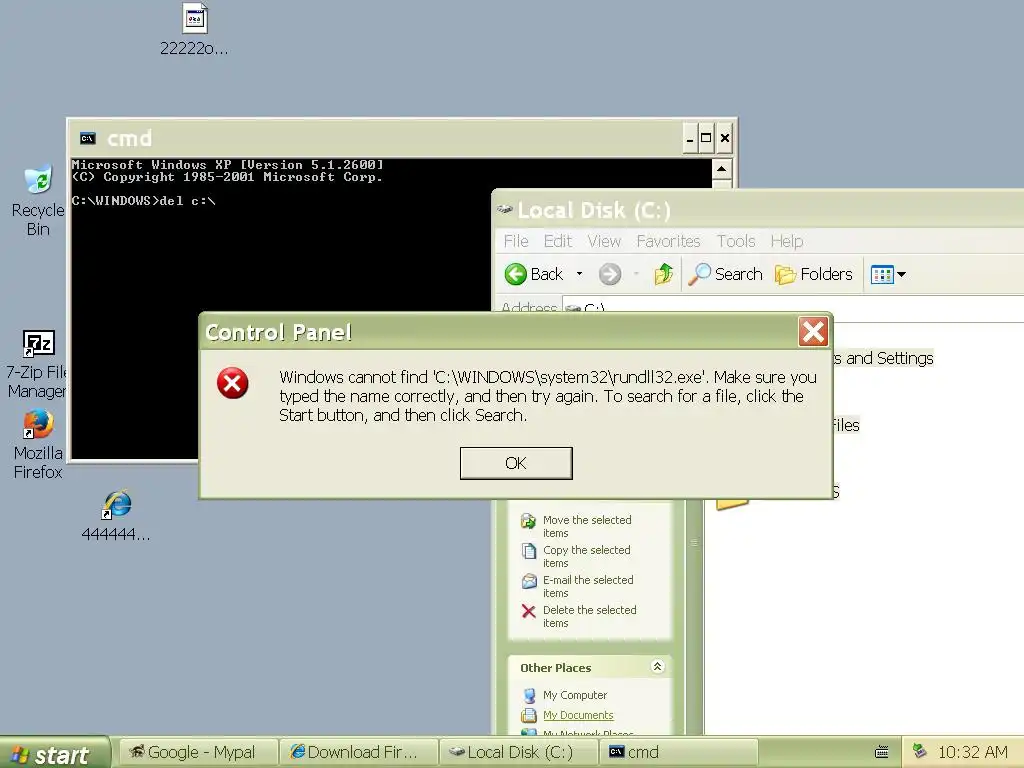Collapse the Other Places panel chevron
Screen dimensions: 1024x768
(x=657, y=666)
